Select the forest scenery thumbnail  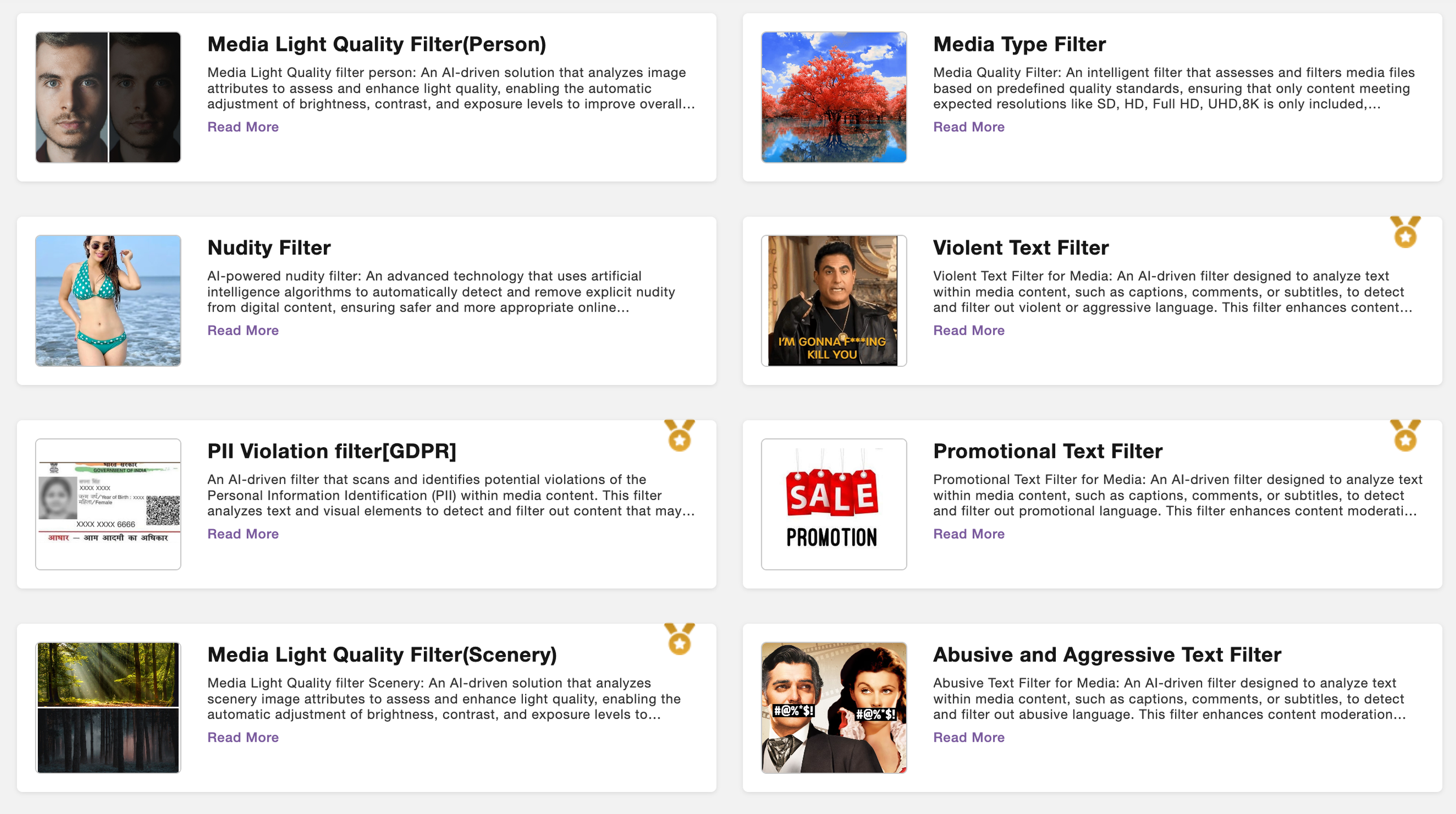pos(108,708)
